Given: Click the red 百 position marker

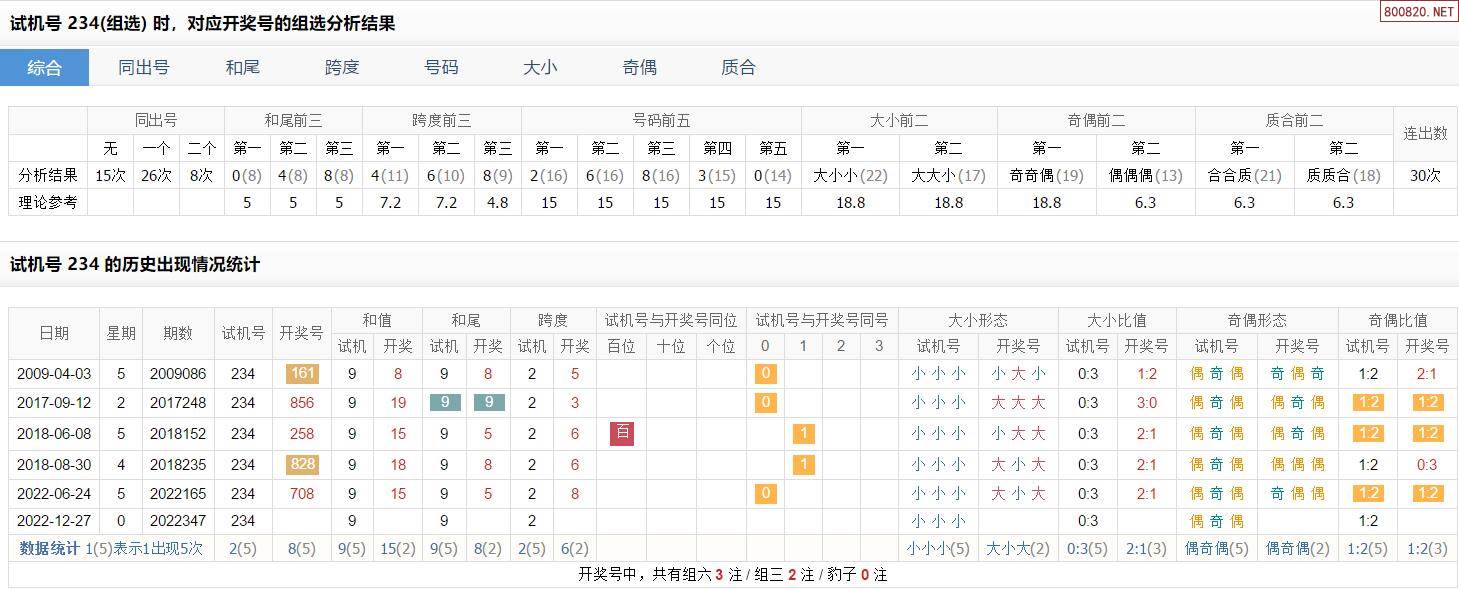Looking at the screenshot, I should 621,434.
